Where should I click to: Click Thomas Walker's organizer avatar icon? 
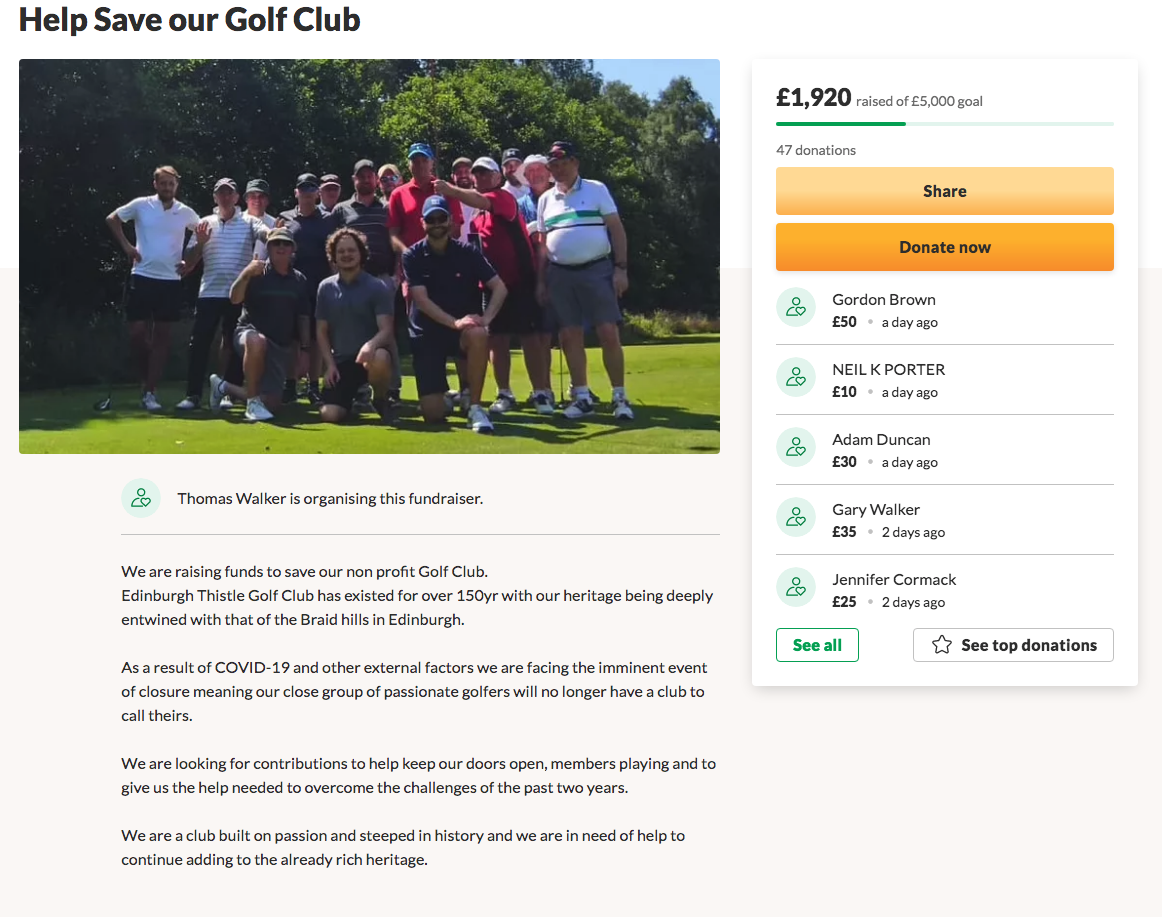[x=141, y=497]
